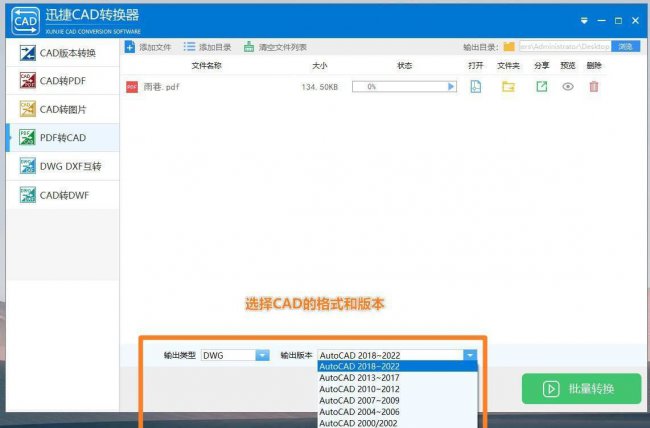Start conversion with the play arrow
The width and height of the screenshot is (650, 428).
(x=451, y=87)
